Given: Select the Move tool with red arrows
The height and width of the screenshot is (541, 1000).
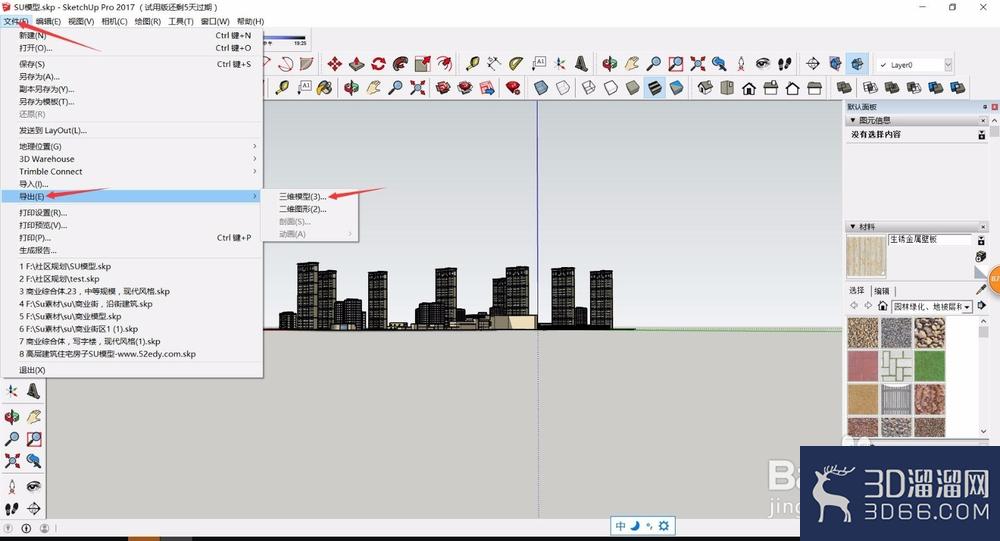Looking at the screenshot, I should [334, 64].
